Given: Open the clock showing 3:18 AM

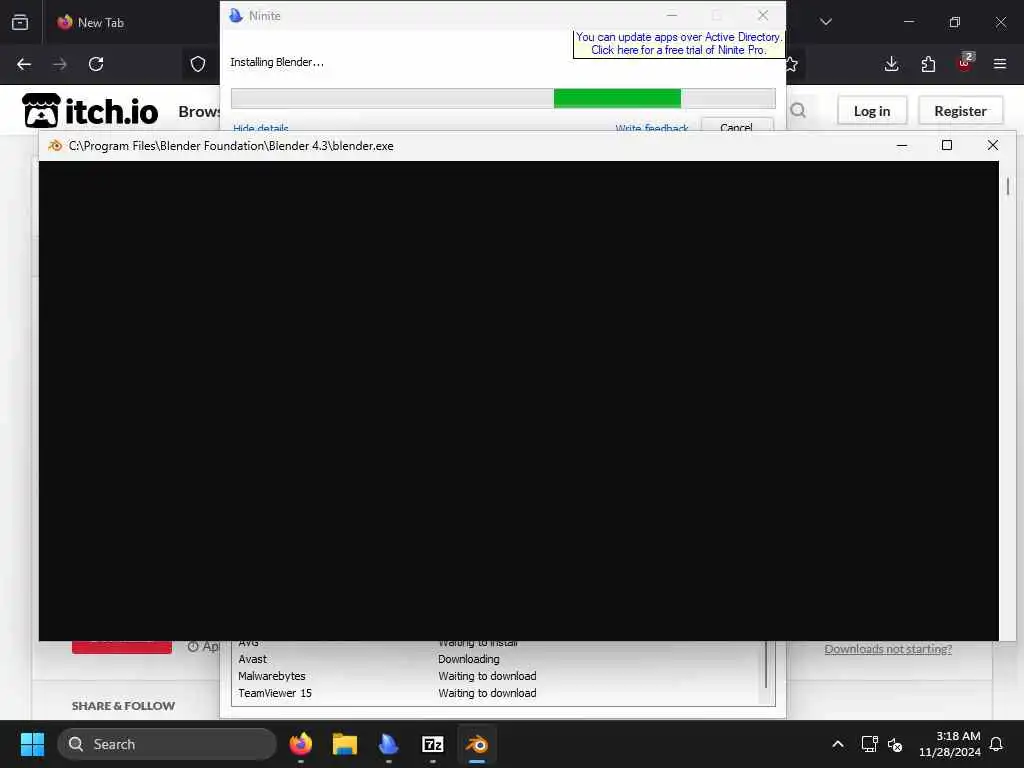Looking at the screenshot, I should click(x=950, y=744).
